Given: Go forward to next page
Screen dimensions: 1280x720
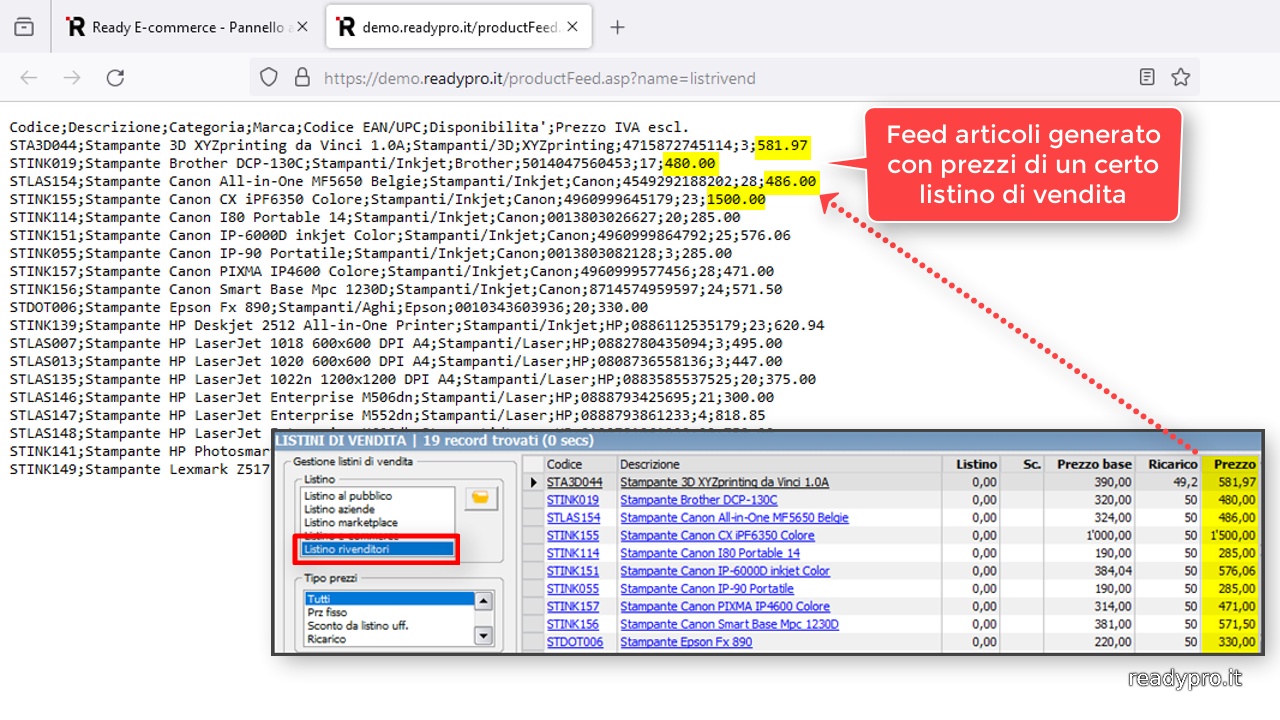Looking at the screenshot, I should 72,77.
